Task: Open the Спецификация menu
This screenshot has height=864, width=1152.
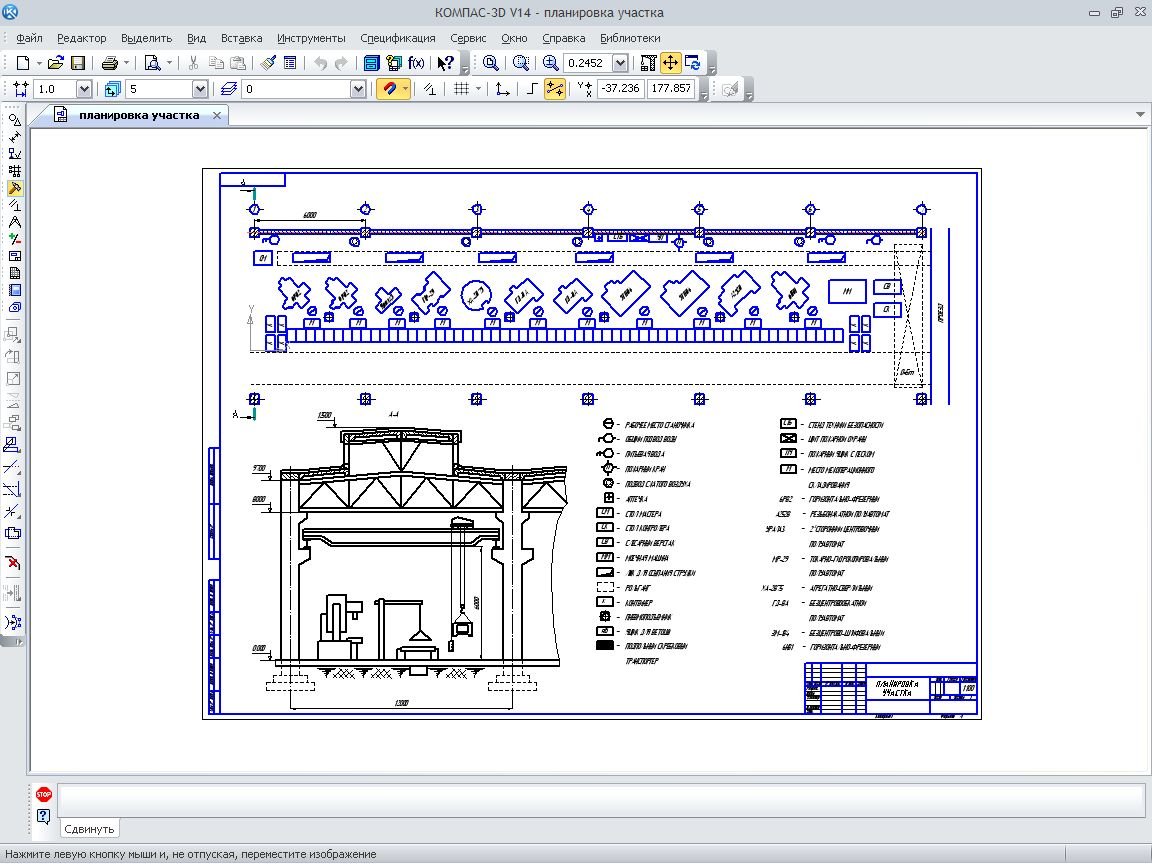Action: (398, 38)
